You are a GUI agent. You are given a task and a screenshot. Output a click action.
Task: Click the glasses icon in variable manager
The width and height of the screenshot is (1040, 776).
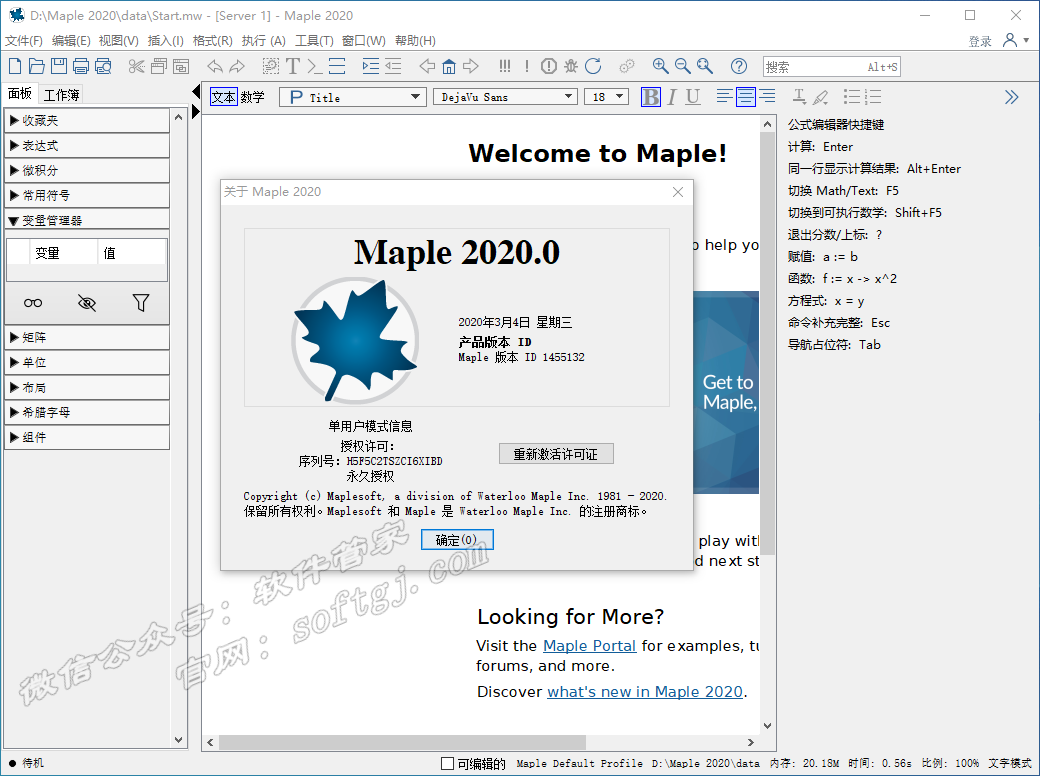coord(33,303)
